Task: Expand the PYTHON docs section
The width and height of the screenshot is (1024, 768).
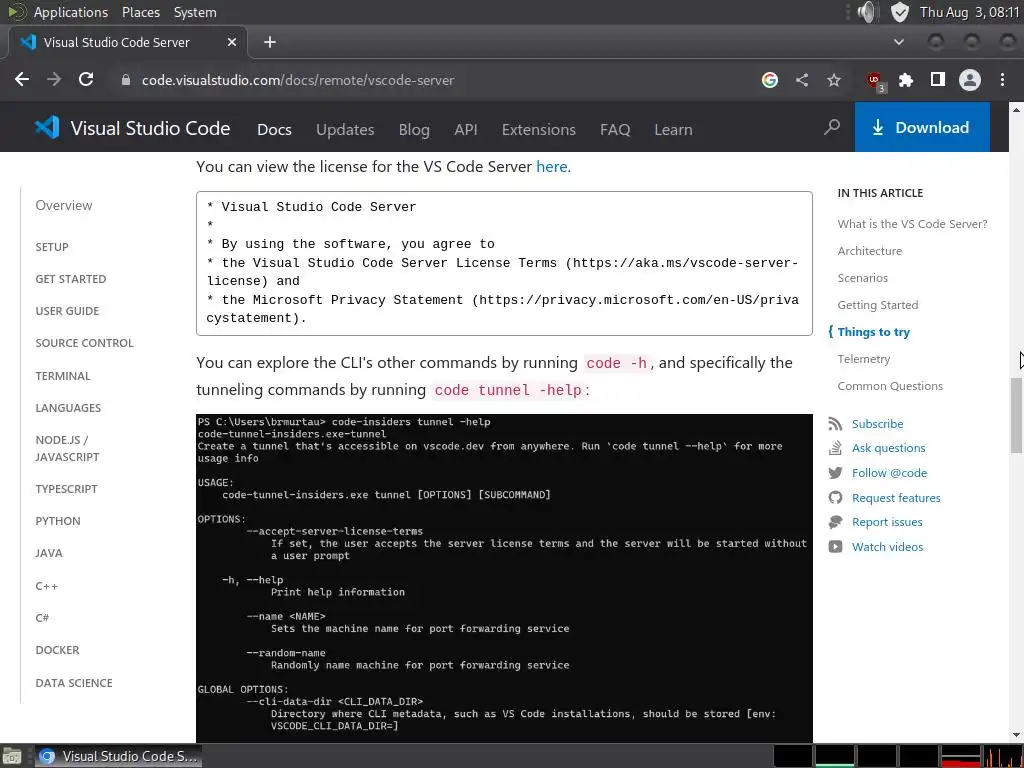Action: 58,521
